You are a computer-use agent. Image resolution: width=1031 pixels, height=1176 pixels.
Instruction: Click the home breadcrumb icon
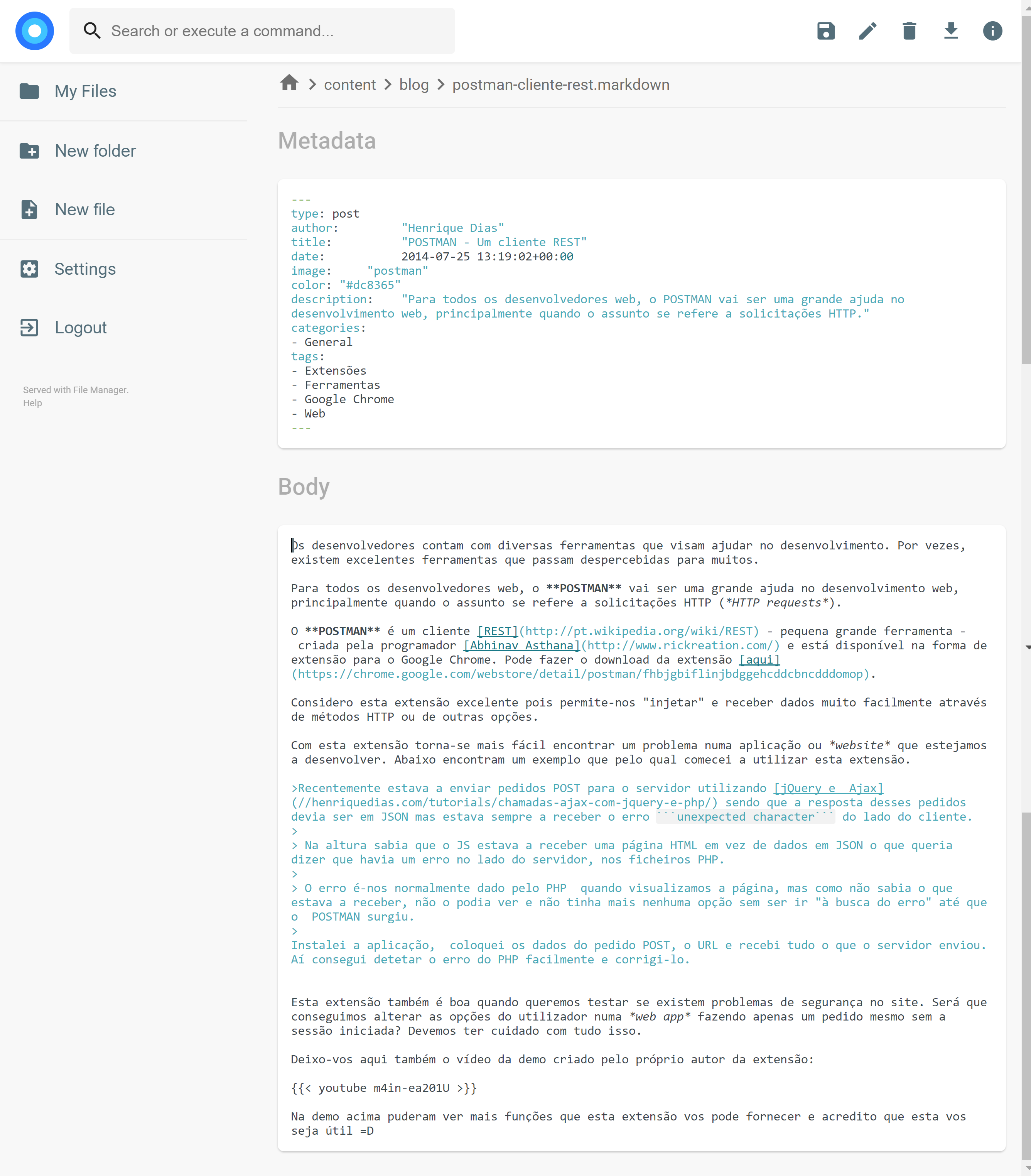pyautogui.click(x=290, y=84)
